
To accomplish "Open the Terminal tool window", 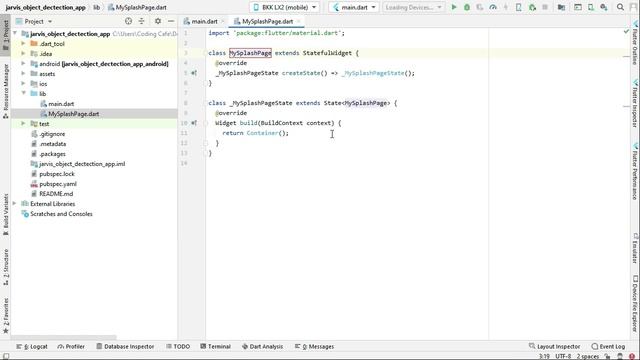I will [x=216, y=347].
